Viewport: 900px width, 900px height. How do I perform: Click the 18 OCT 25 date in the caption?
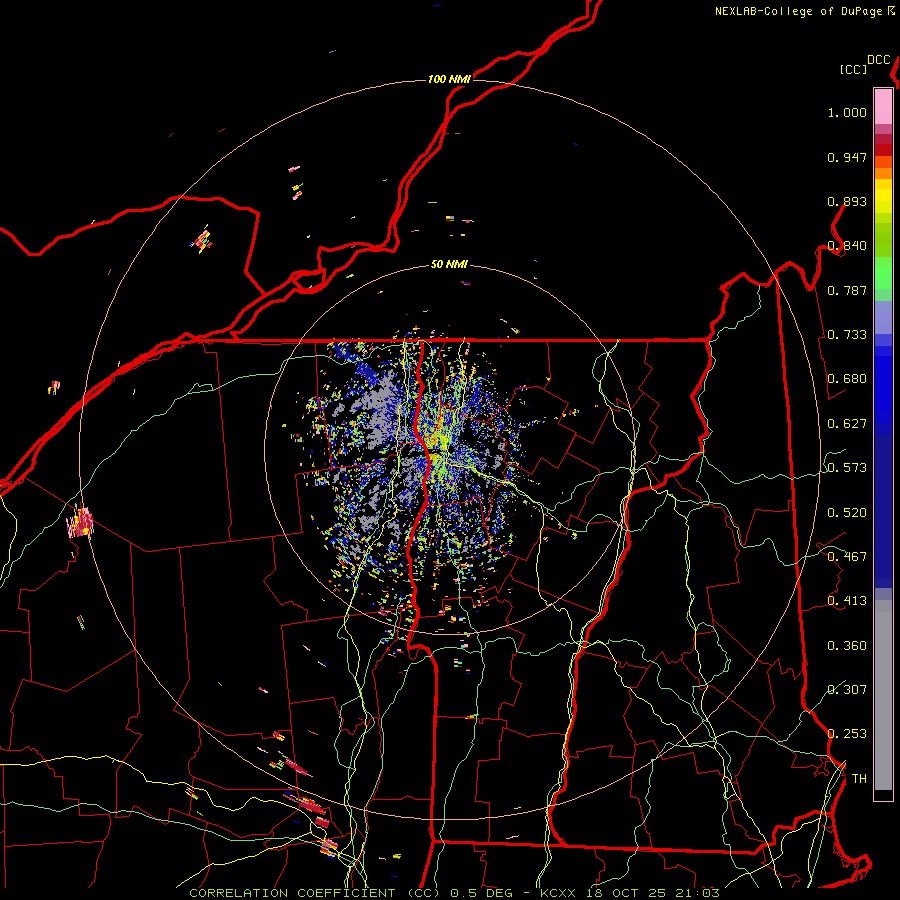[624, 893]
